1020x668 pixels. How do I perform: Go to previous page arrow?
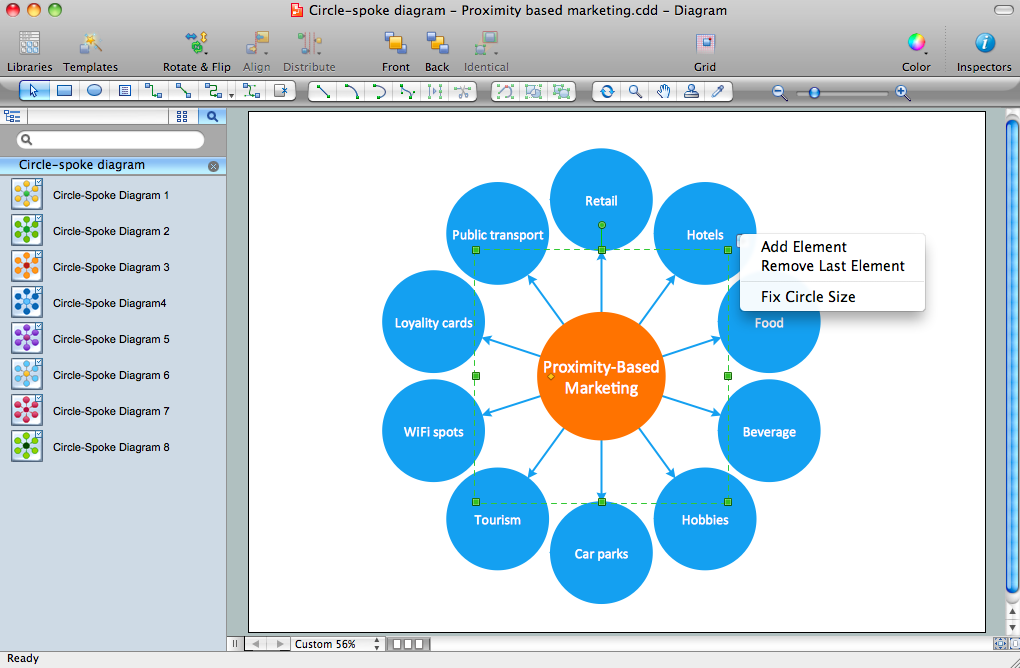tap(256, 644)
